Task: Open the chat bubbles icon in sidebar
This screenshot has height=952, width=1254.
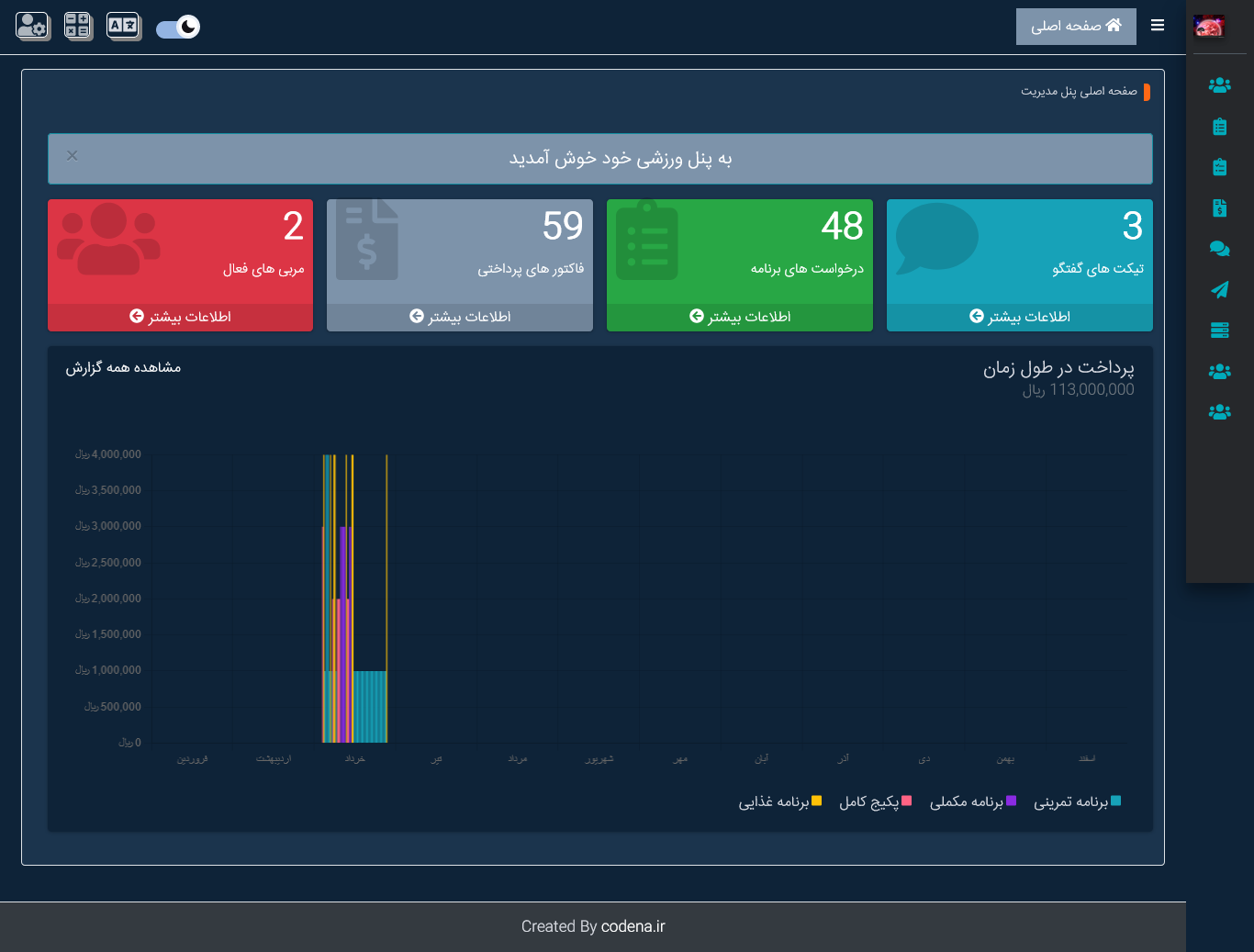Action: [x=1219, y=249]
